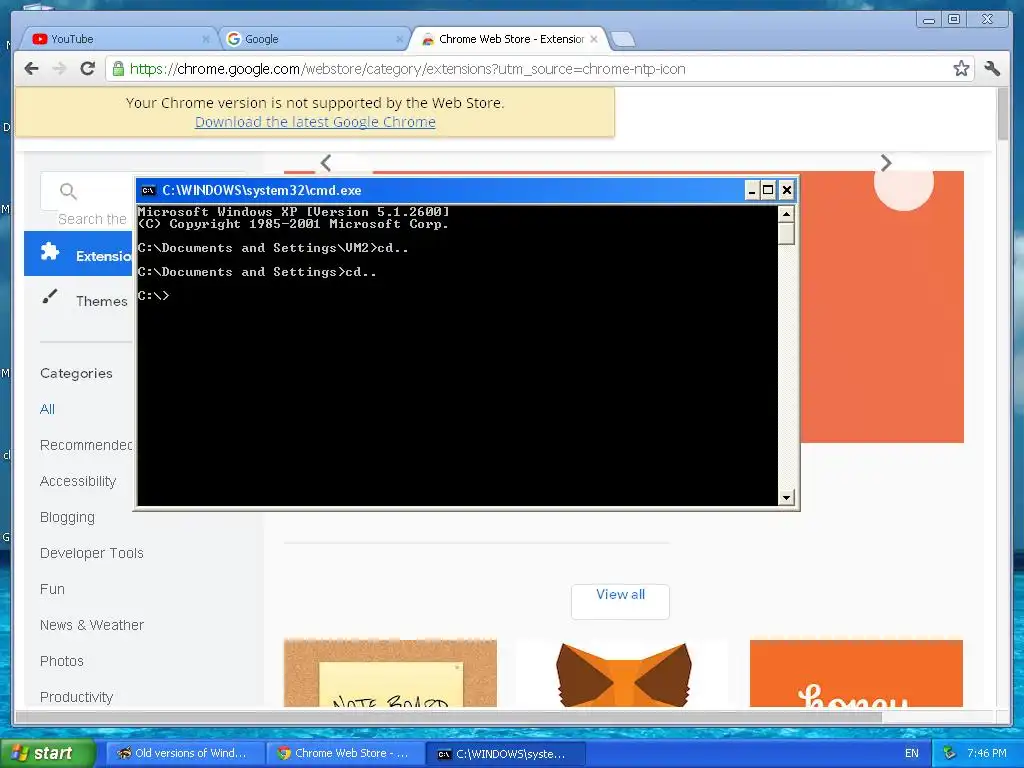Select the Extensions puzzle icon in the sidebar
This screenshot has width=1024, height=768.
[50, 252]
